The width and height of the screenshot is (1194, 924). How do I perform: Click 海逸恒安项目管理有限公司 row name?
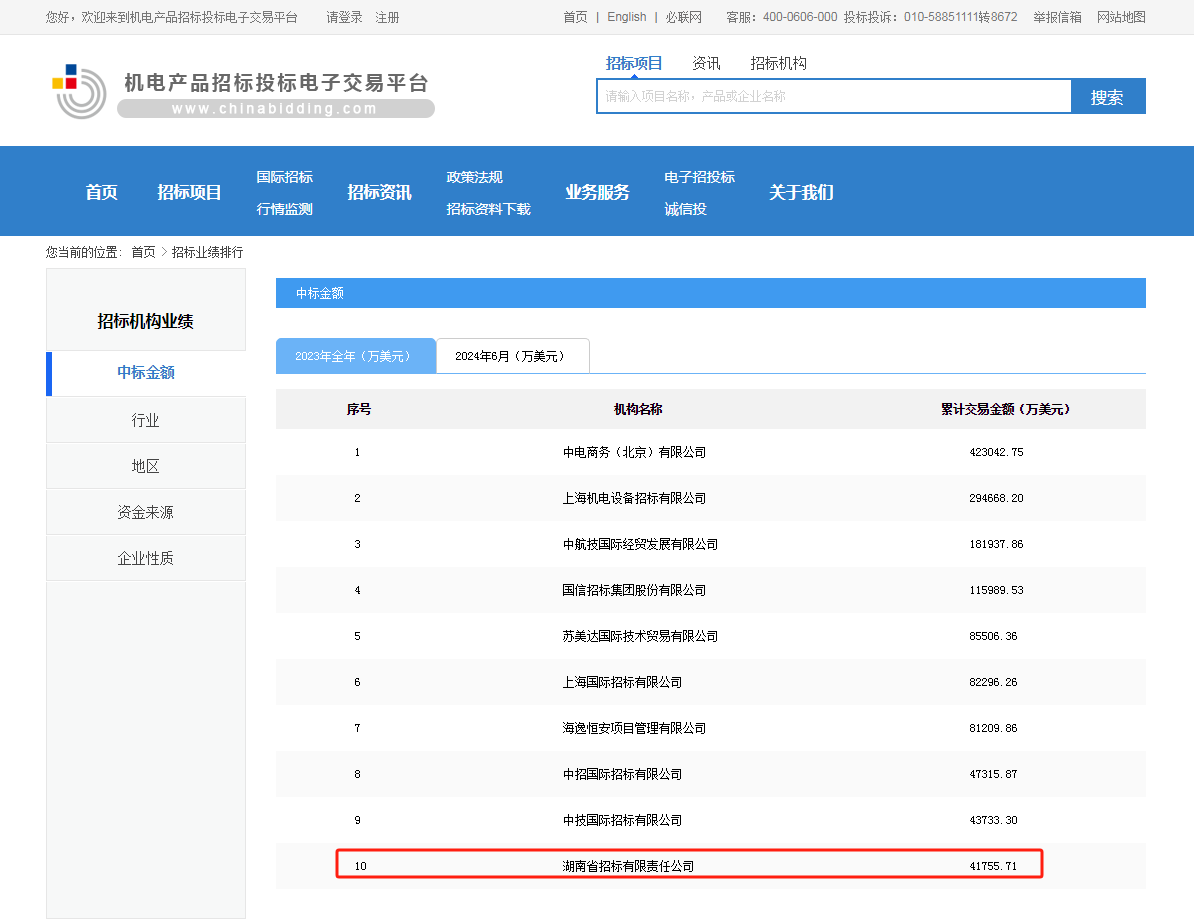coord(634,728)
